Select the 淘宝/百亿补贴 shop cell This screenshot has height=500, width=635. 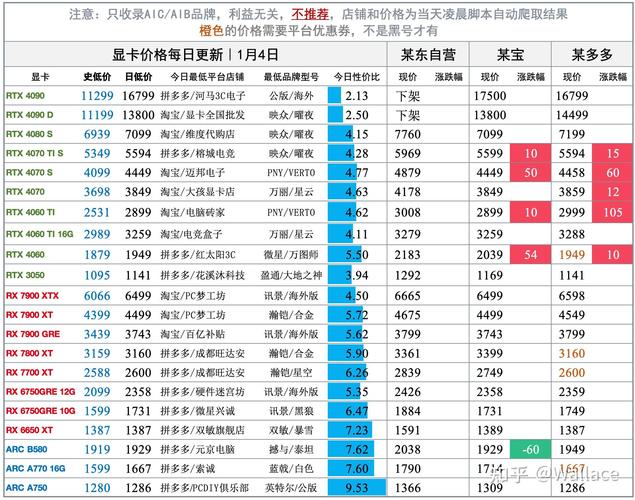click(x=193, y=334)
